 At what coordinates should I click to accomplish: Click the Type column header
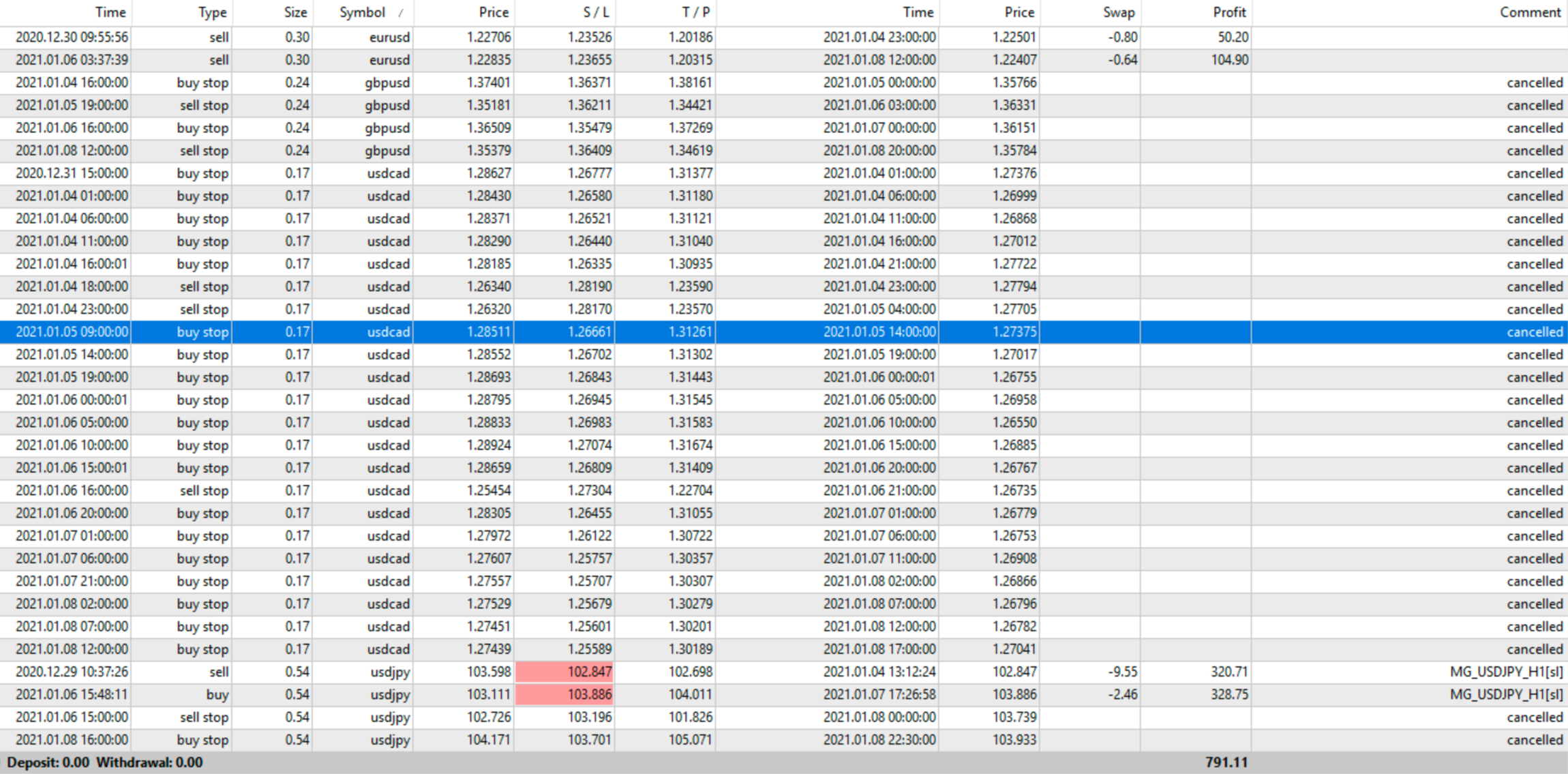point(212,12)
